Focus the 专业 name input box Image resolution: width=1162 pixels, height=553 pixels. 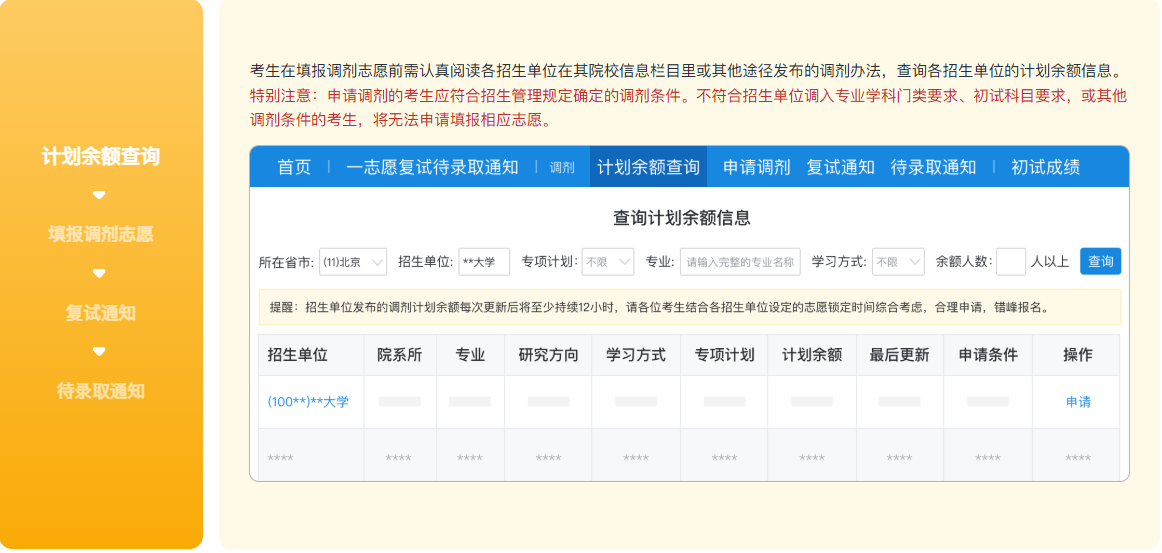[x=740, y=262]
